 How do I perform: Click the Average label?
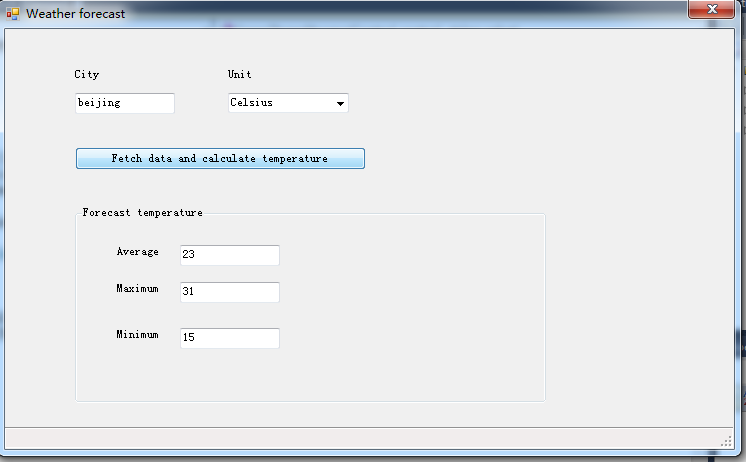pyautogui.click(x=137, y=252)
